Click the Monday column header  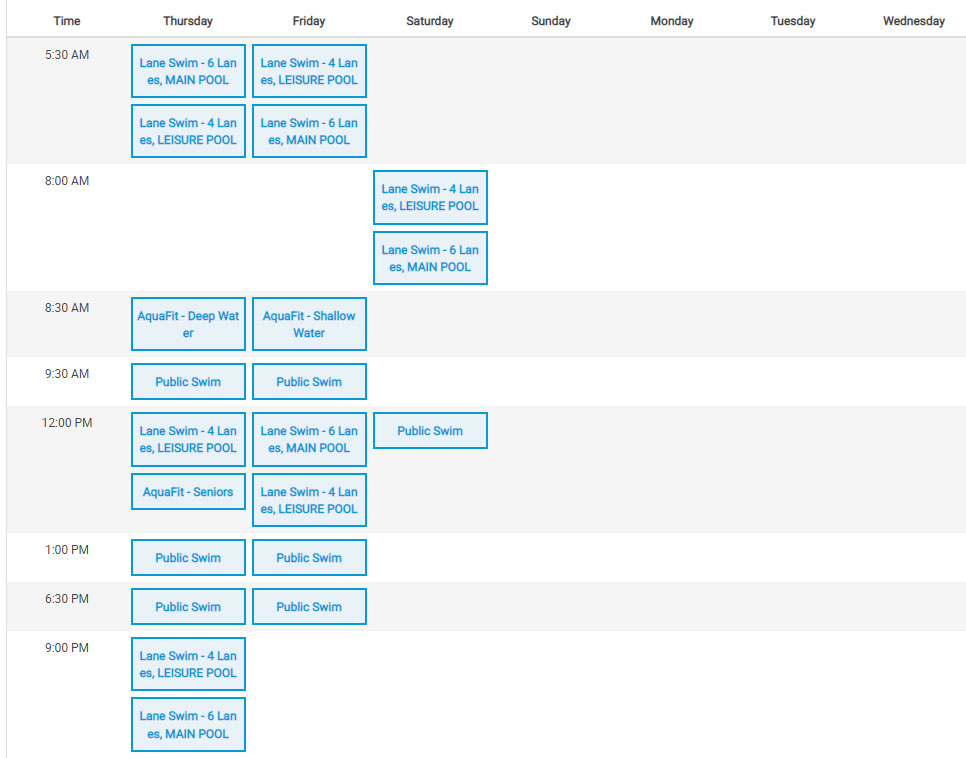[x=672, y=21]
